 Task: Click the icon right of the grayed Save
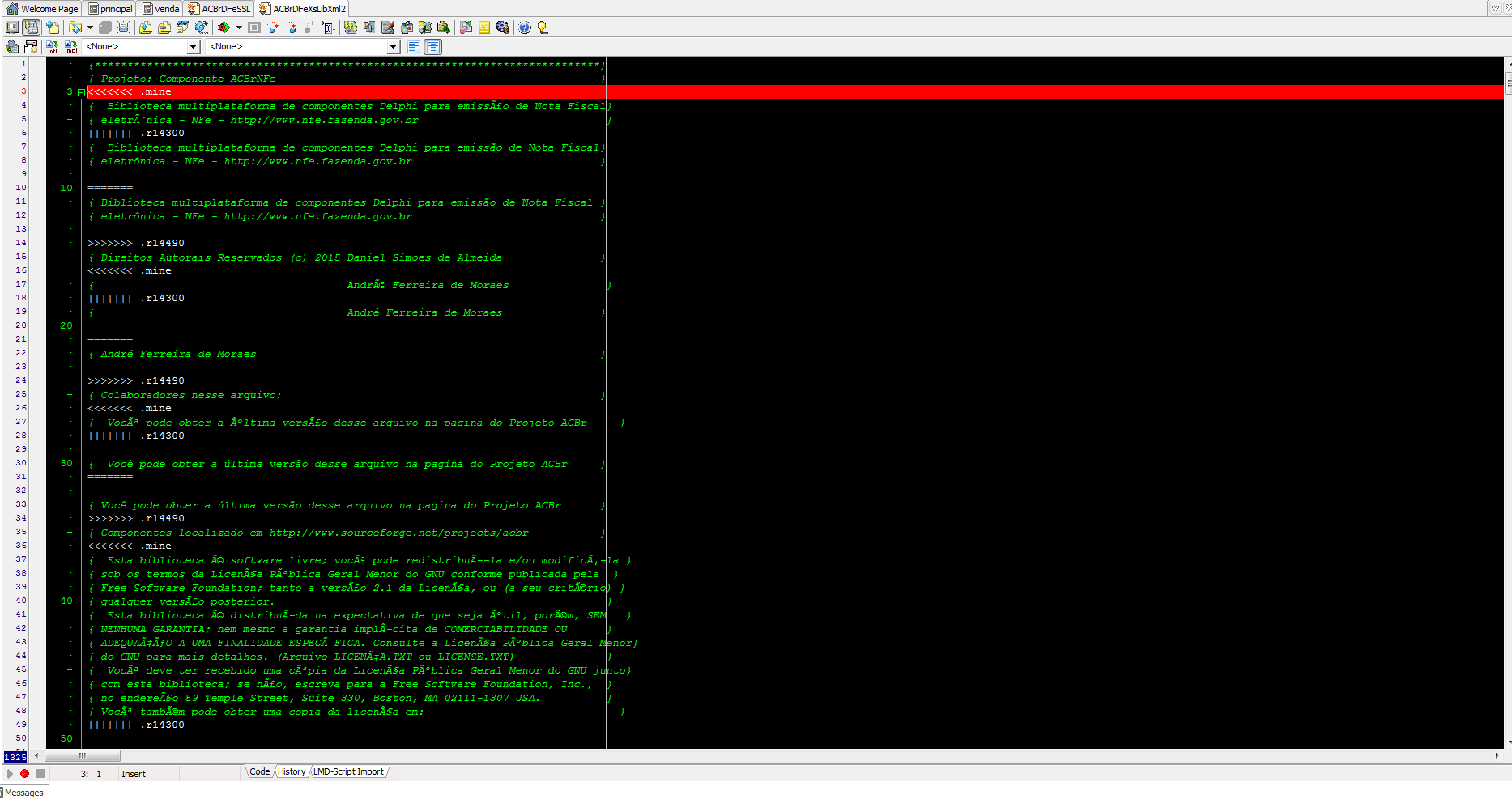tap(124, 28)
